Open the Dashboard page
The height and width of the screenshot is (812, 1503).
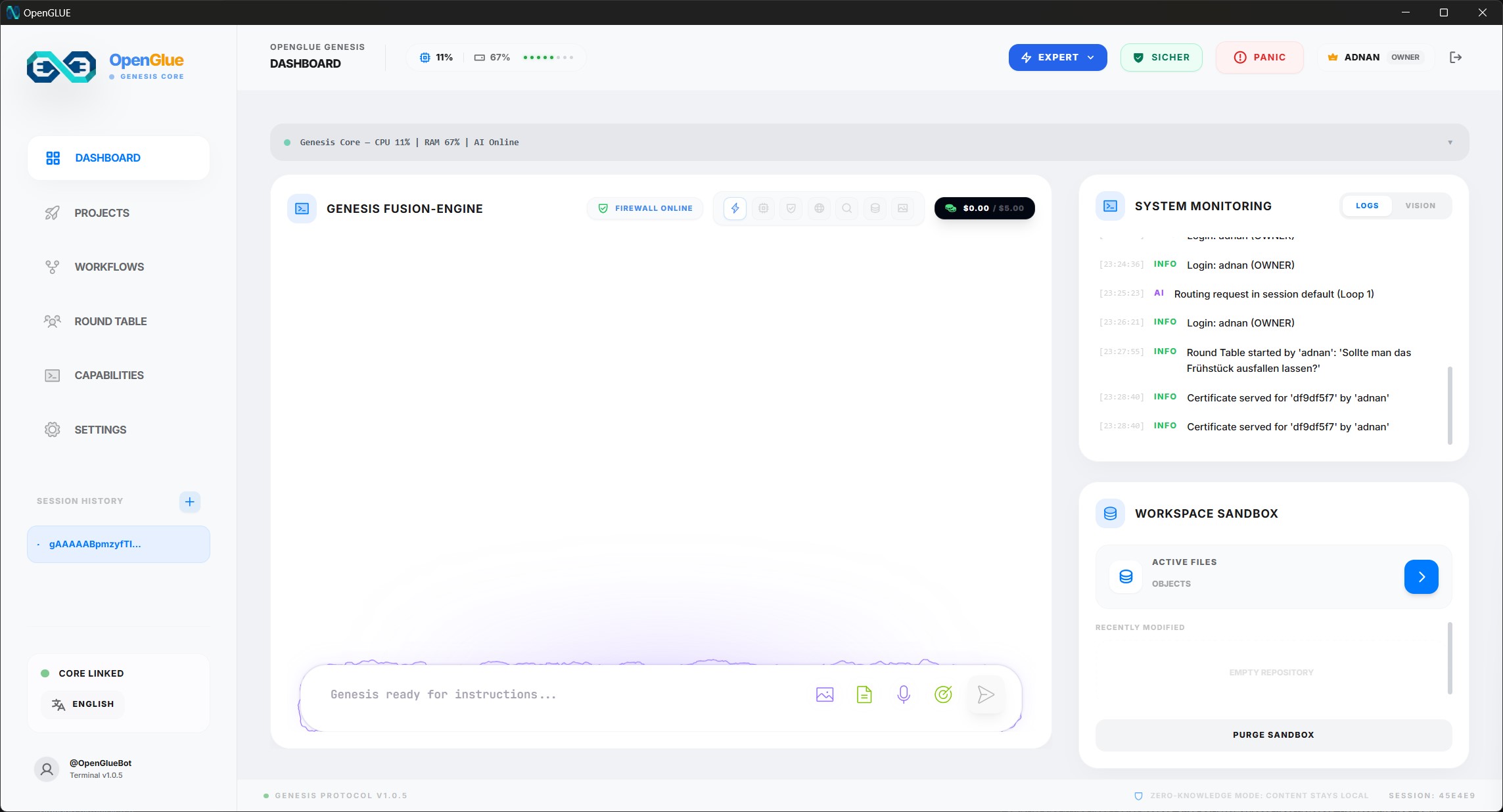point(118,158)
